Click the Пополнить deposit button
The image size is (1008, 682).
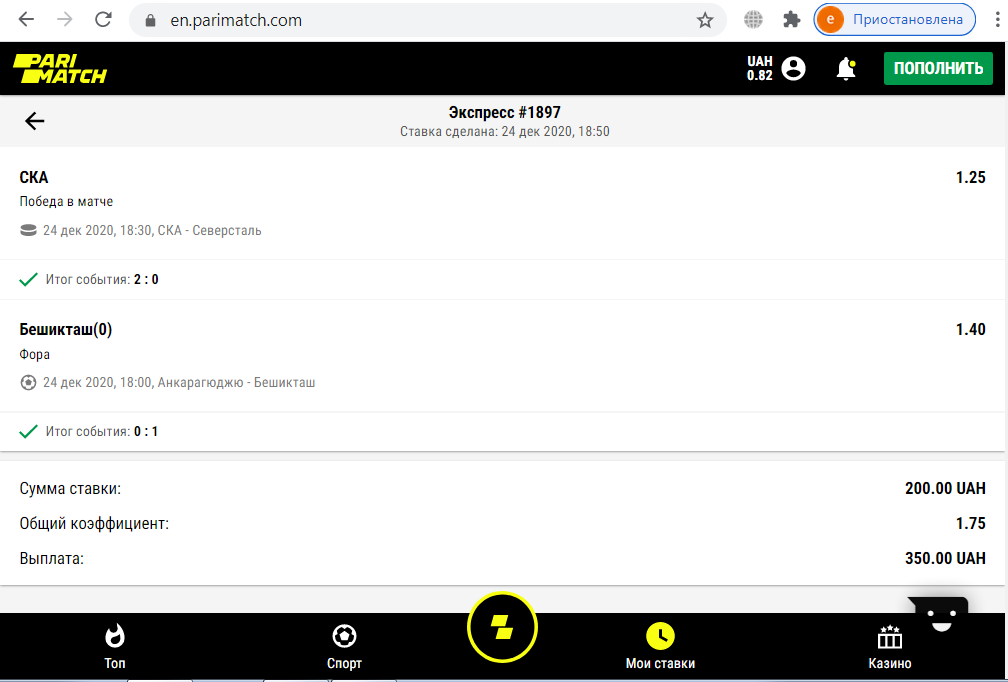[939, 68]
